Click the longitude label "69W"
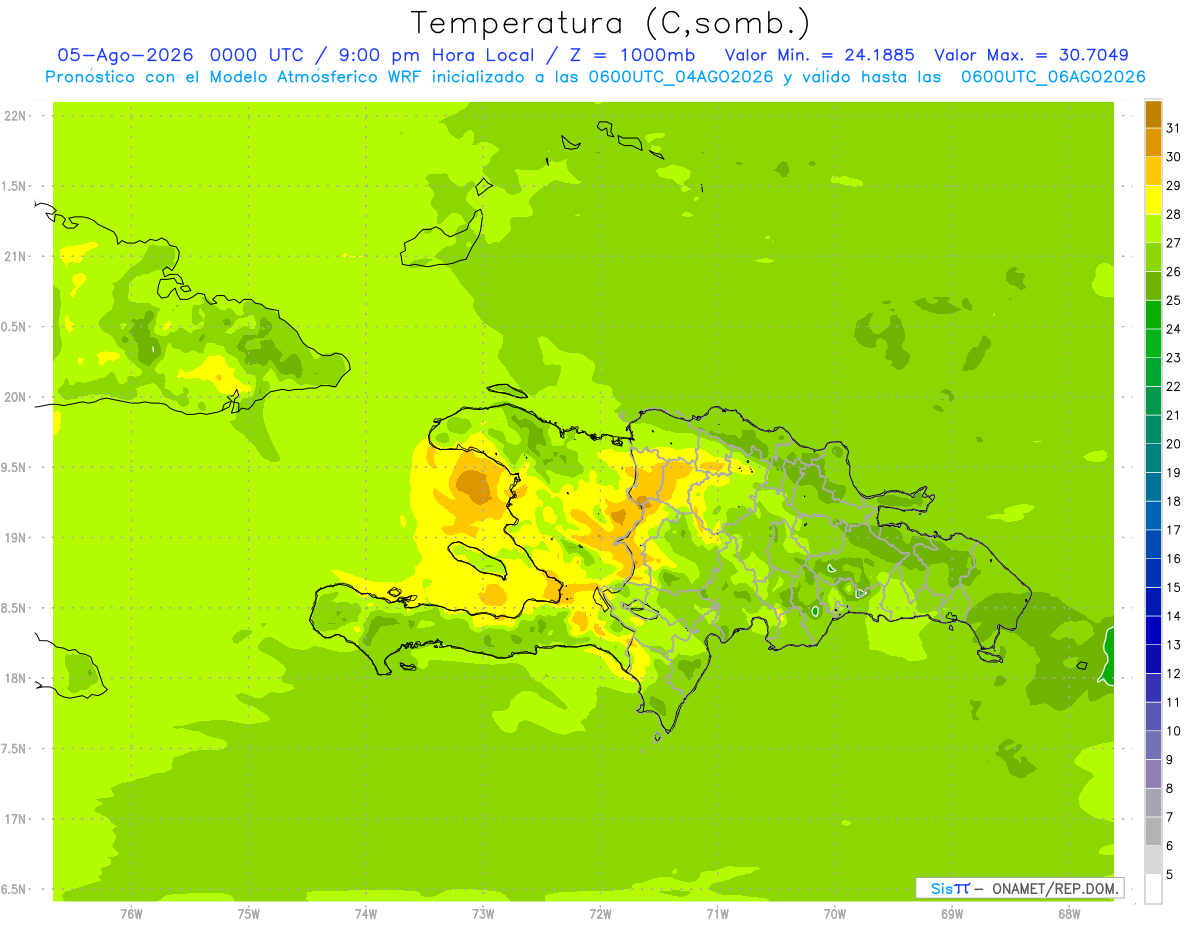 [x=952, y=914]
